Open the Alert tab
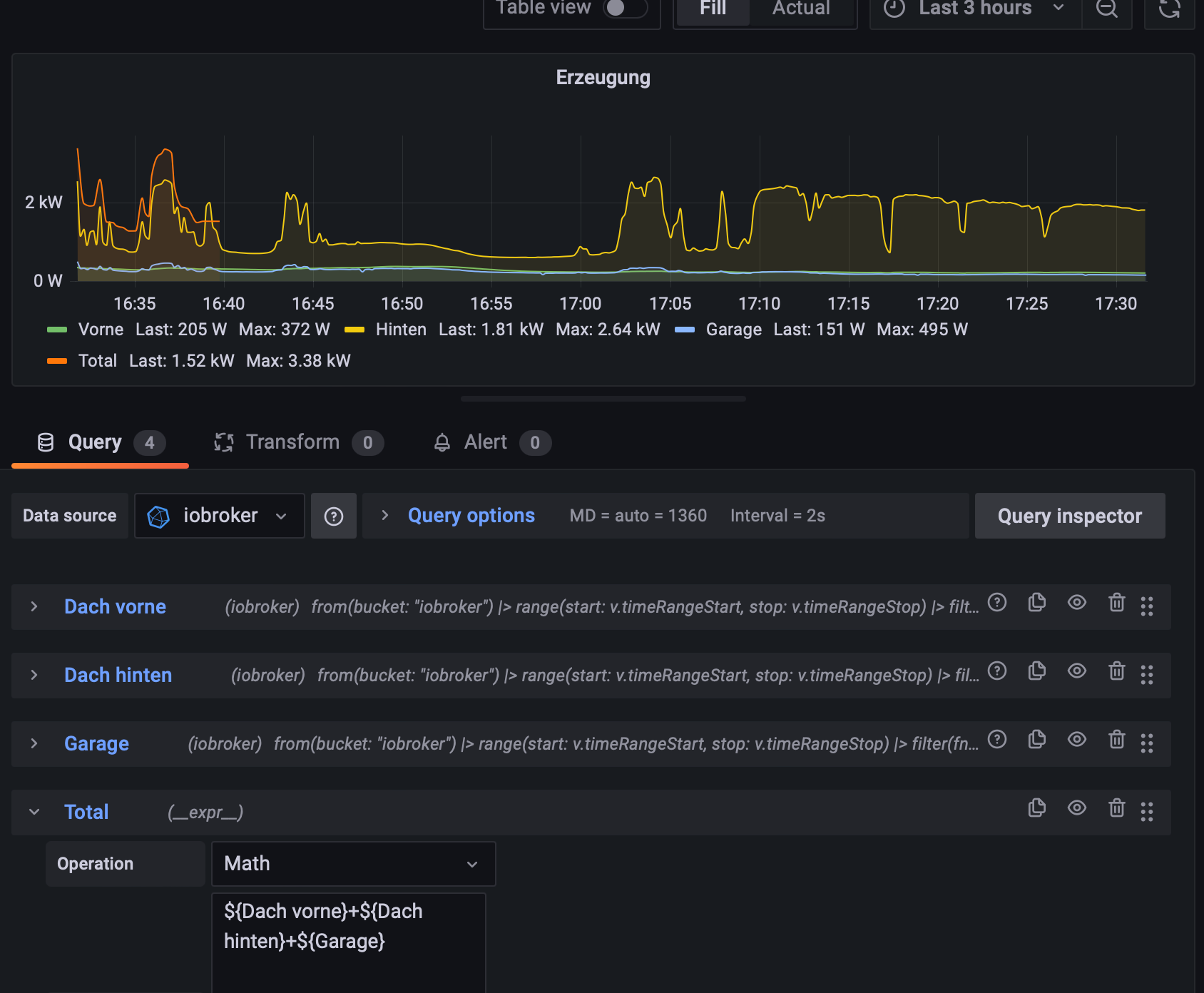Image resolution: width=1204 pixels, height=993 pixels. click(x=486, y=443)
